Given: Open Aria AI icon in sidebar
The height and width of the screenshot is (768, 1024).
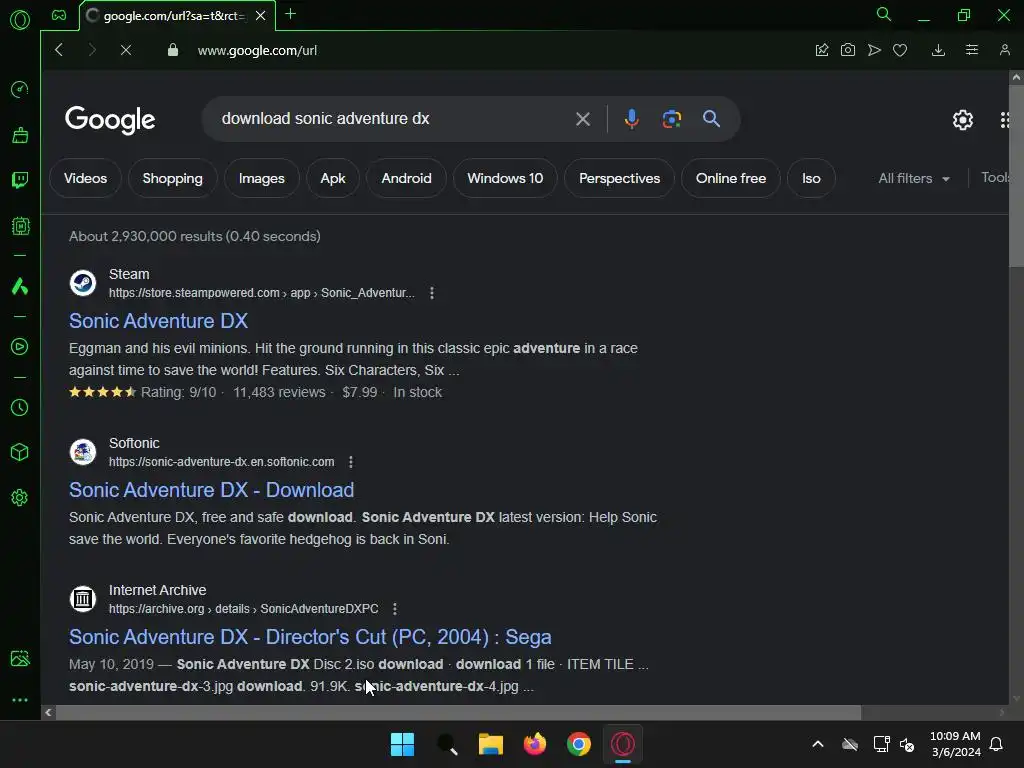Looking at the screenshot, I should (20, 286).
